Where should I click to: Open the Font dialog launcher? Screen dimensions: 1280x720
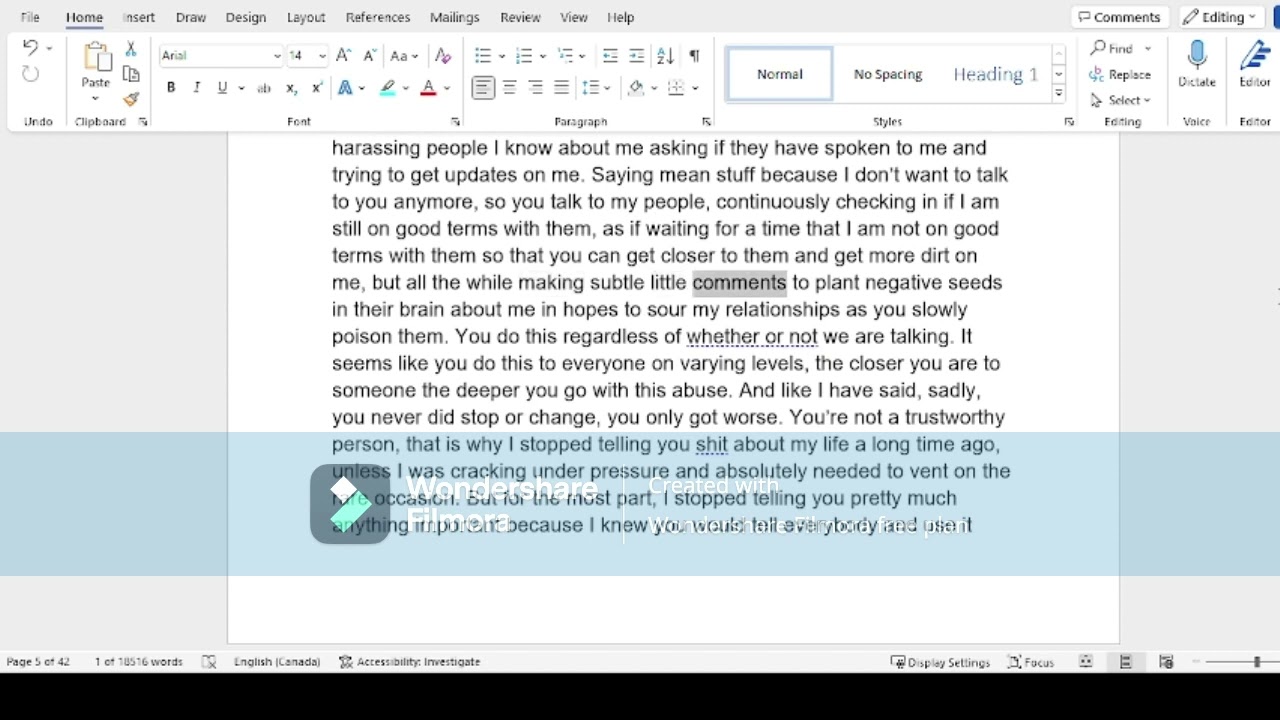pyautogui.click(x=455, y=122)
